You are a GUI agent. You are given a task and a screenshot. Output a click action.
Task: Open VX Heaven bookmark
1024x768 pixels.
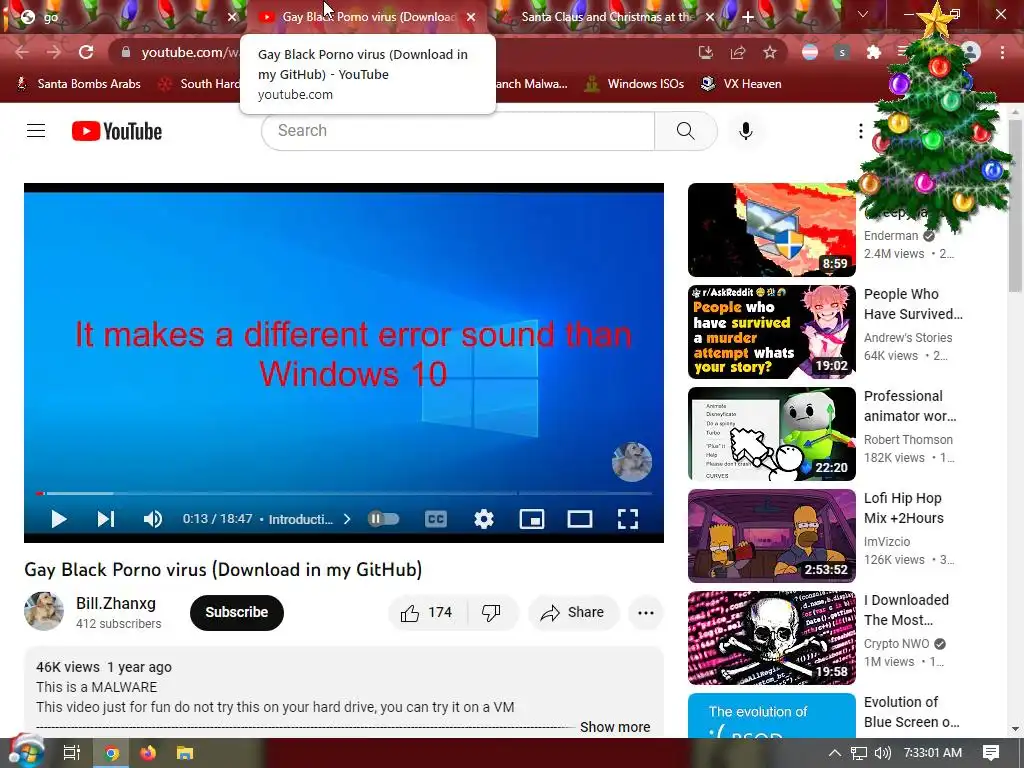tap(741, 84)
